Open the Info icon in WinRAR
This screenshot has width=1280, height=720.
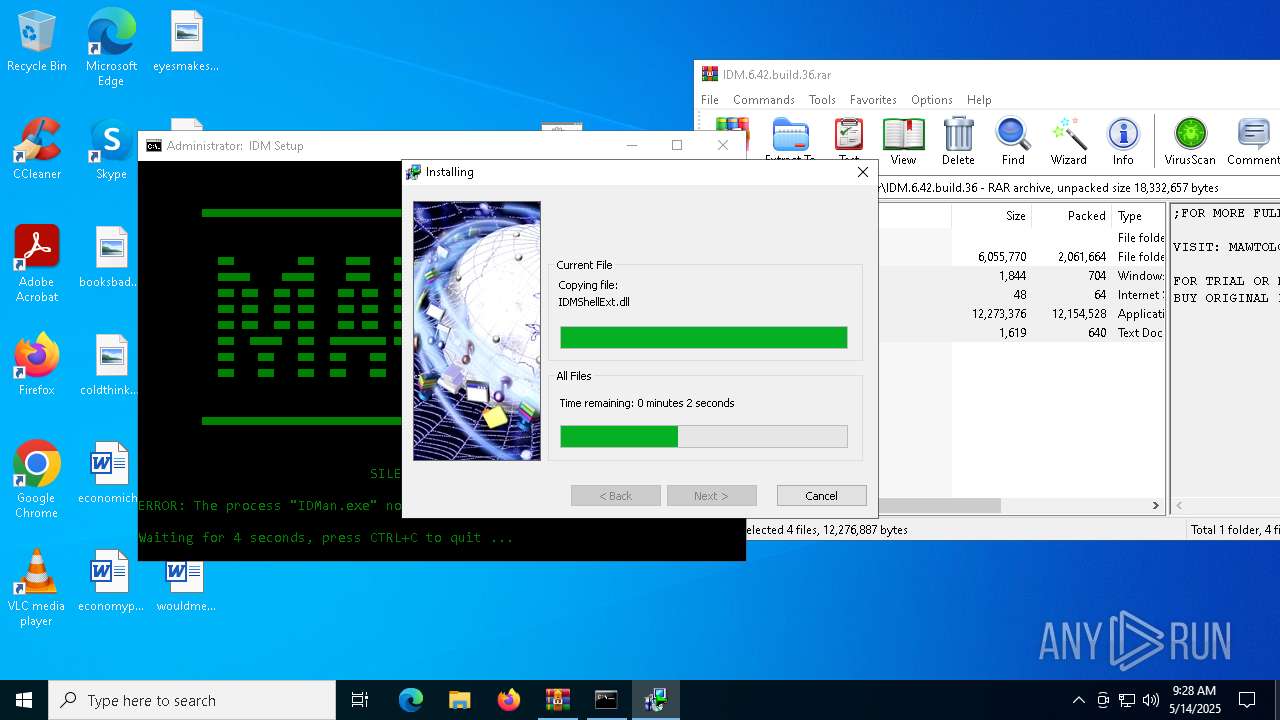click(x=1123, y=141)
